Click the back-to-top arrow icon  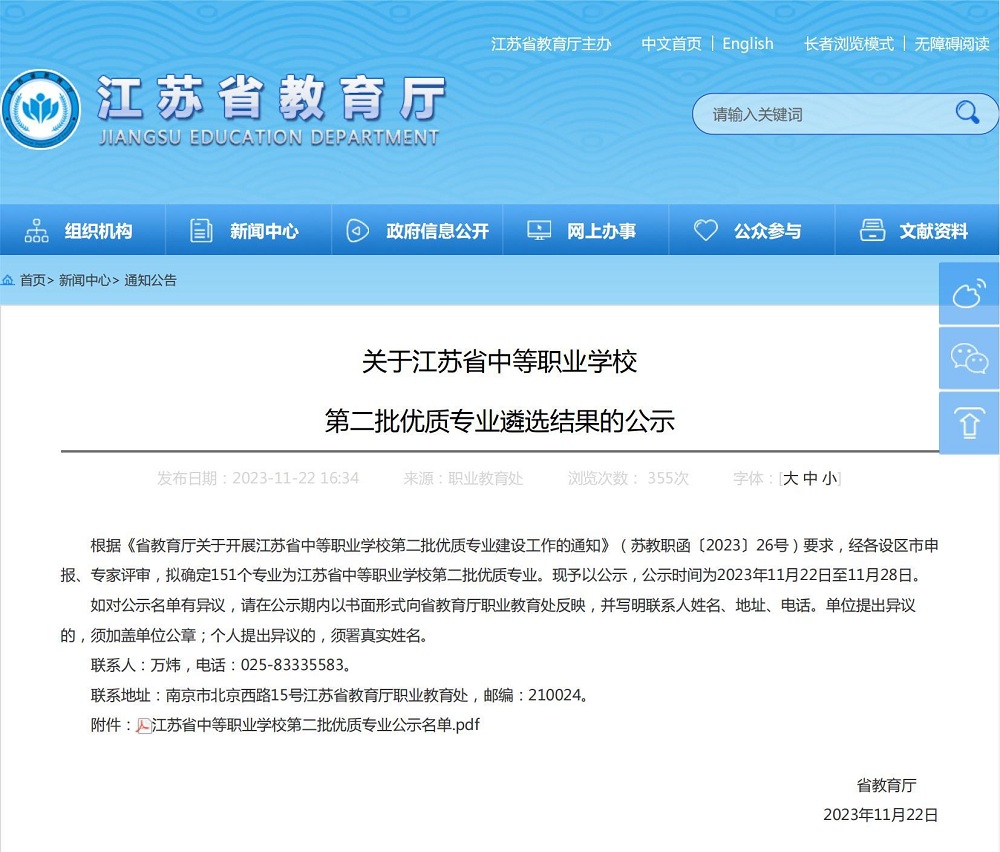pos(969,423)
